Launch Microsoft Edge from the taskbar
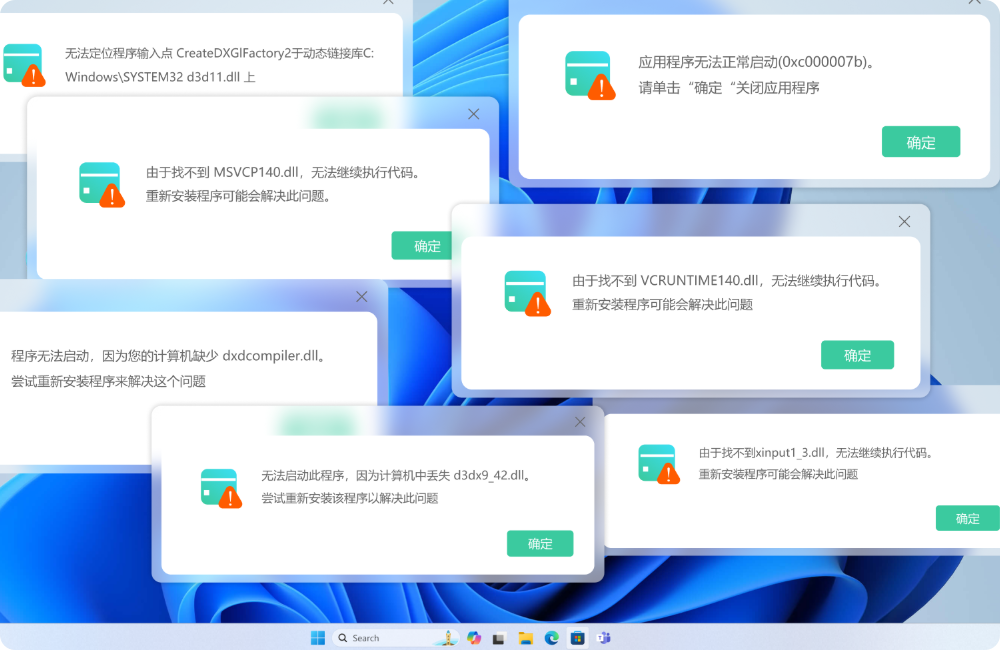This screenshot has height=650, width=1000. (552, 637)
